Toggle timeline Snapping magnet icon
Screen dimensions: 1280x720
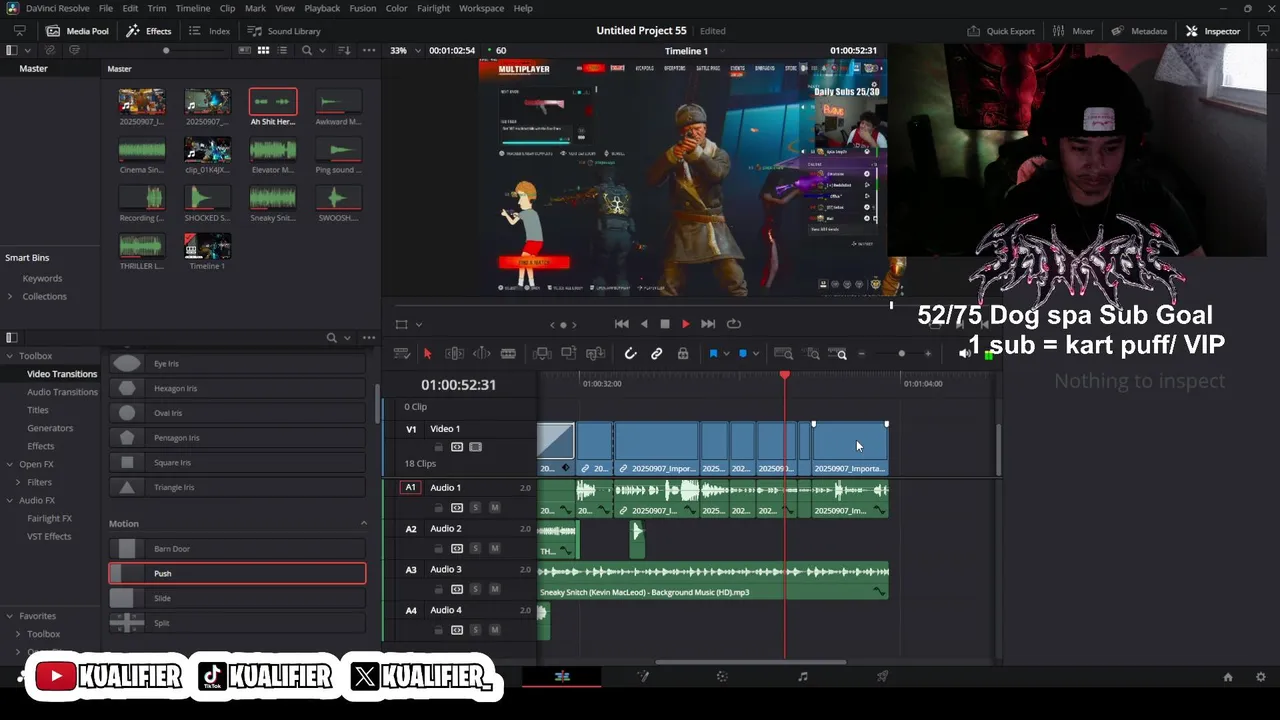(x=630, y=354)
